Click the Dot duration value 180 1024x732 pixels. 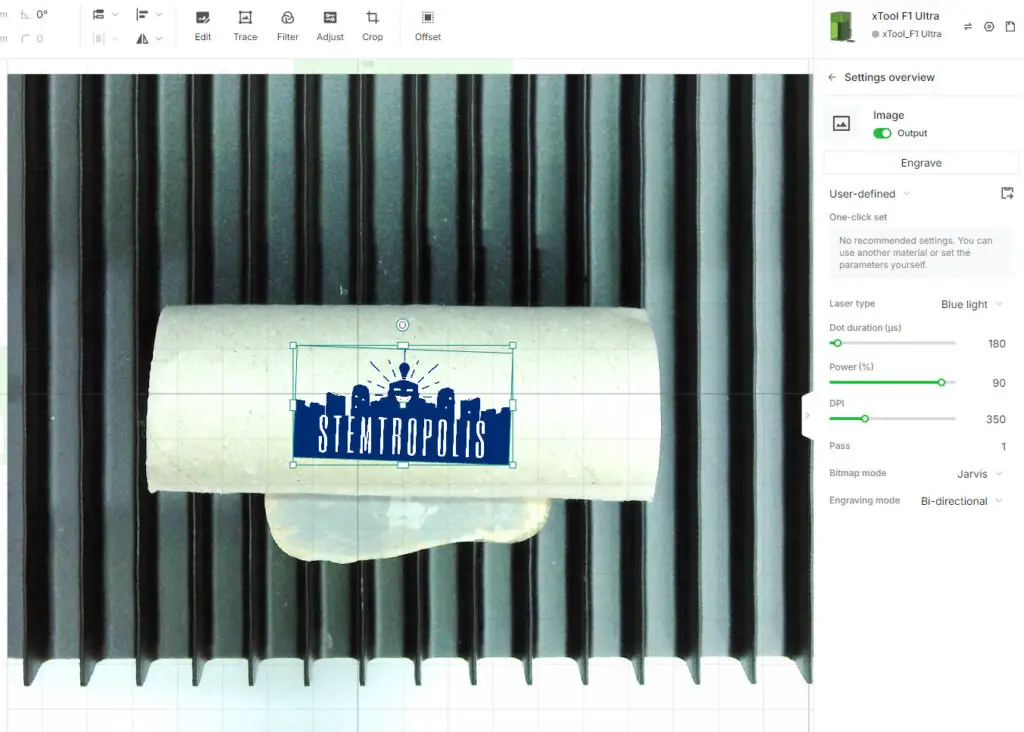pos(997,343)
